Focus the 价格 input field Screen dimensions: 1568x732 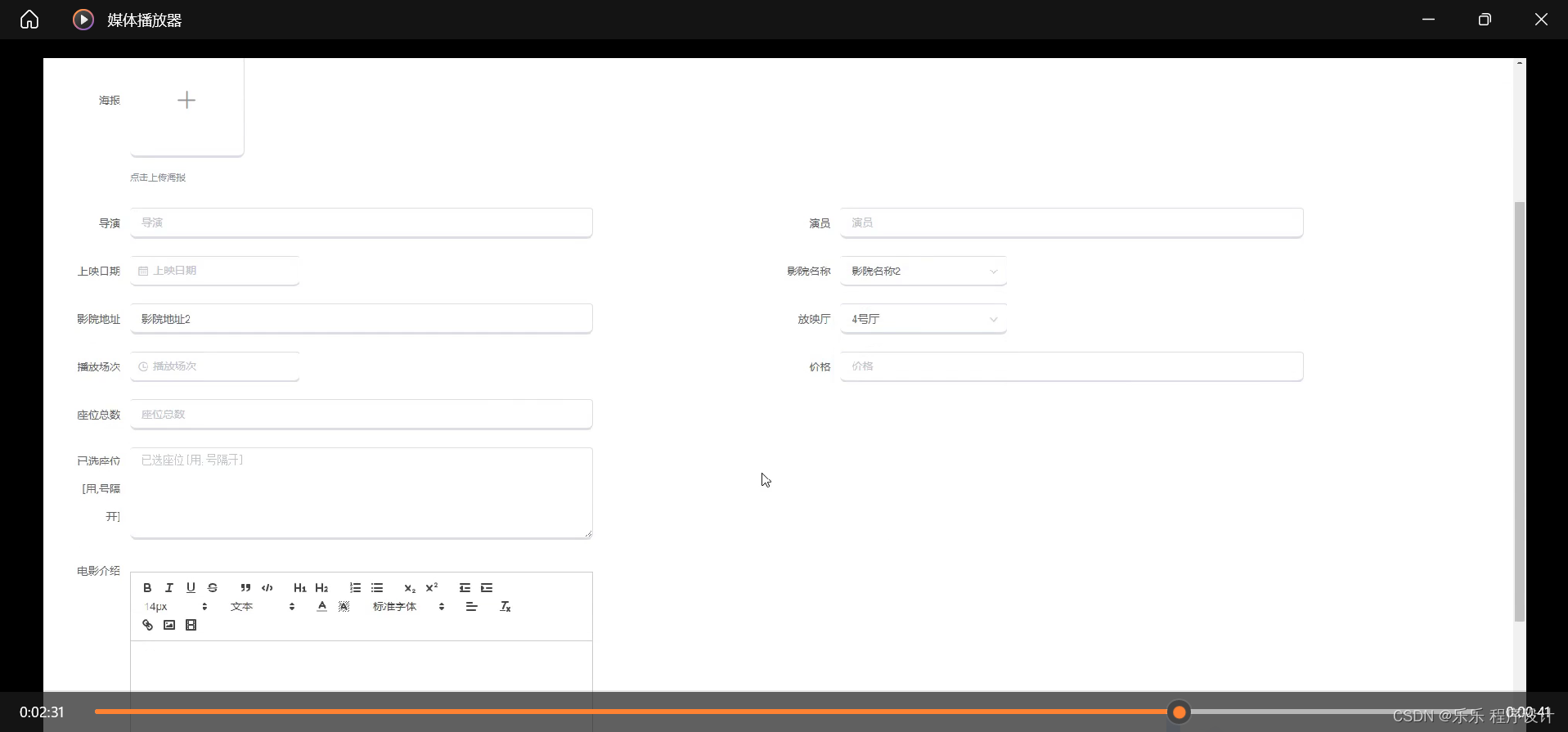pos(1072,366)
